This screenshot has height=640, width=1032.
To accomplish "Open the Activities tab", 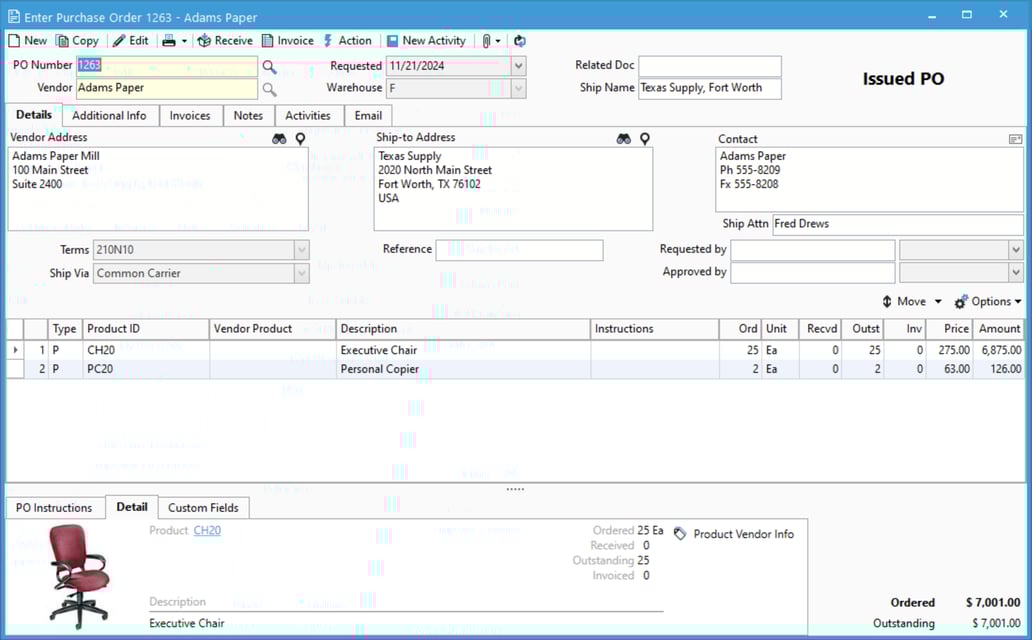I will 308,115.
